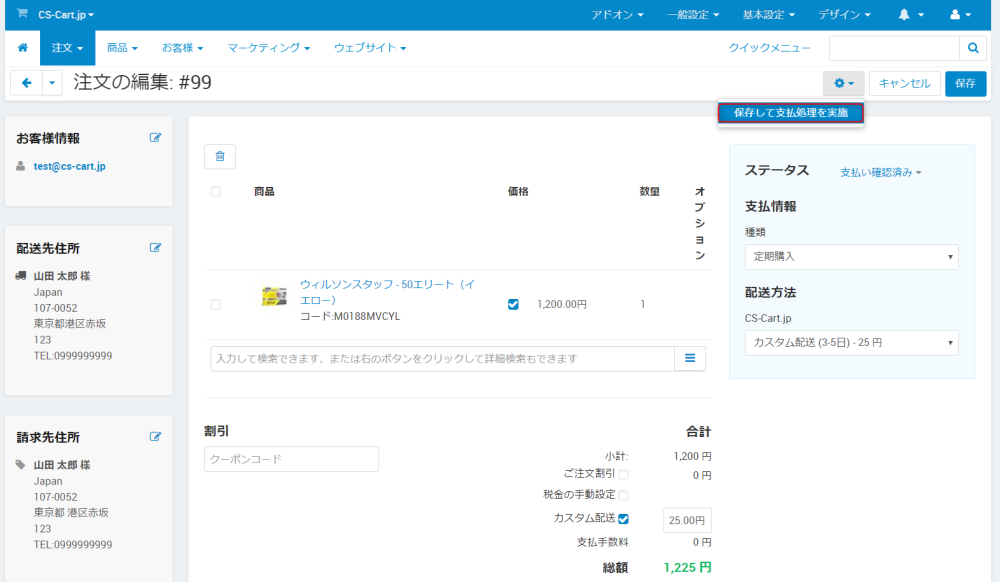Open the notifications bell menu

click(911, 15)
